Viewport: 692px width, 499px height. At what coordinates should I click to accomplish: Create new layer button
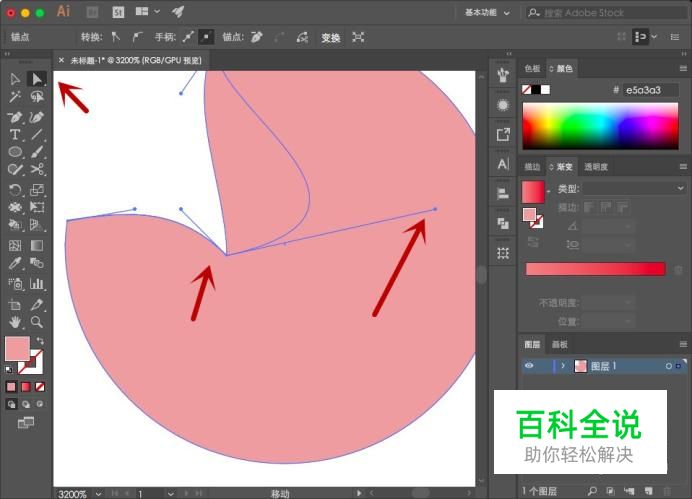click(x=648, y=491)
